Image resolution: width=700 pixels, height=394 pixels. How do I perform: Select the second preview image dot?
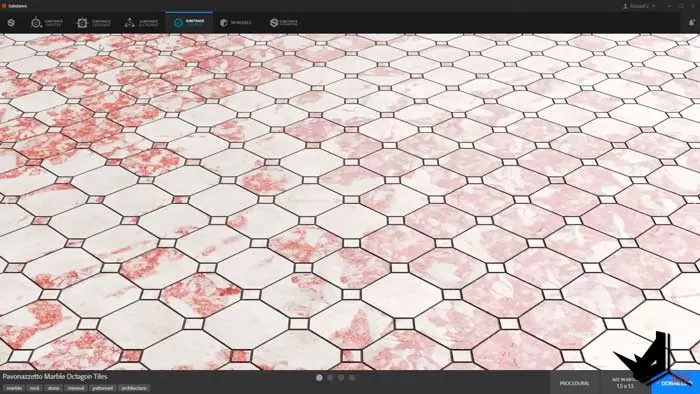tap(330, 377)
